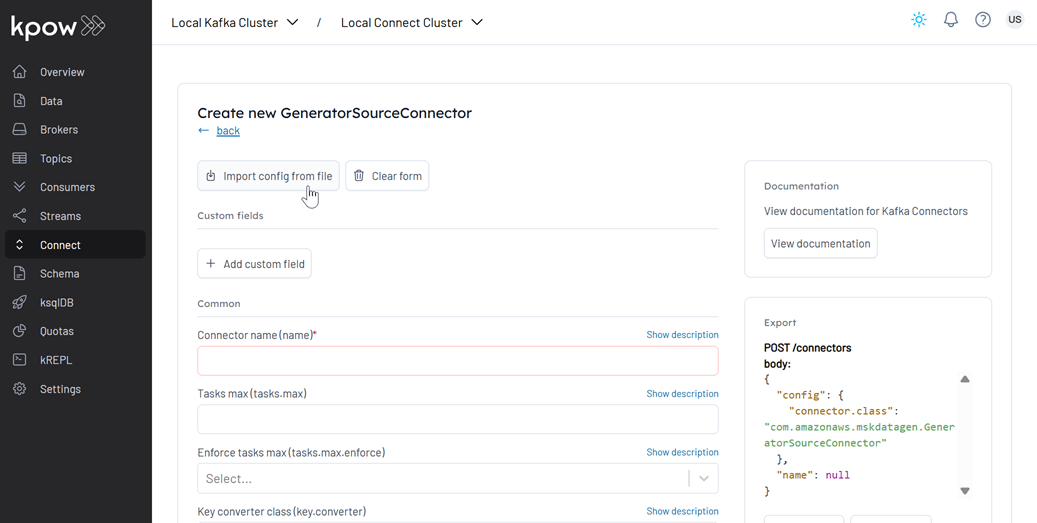Open the kREPL terminal item
Screen dimensions: 1037x523
click(20, 360)
